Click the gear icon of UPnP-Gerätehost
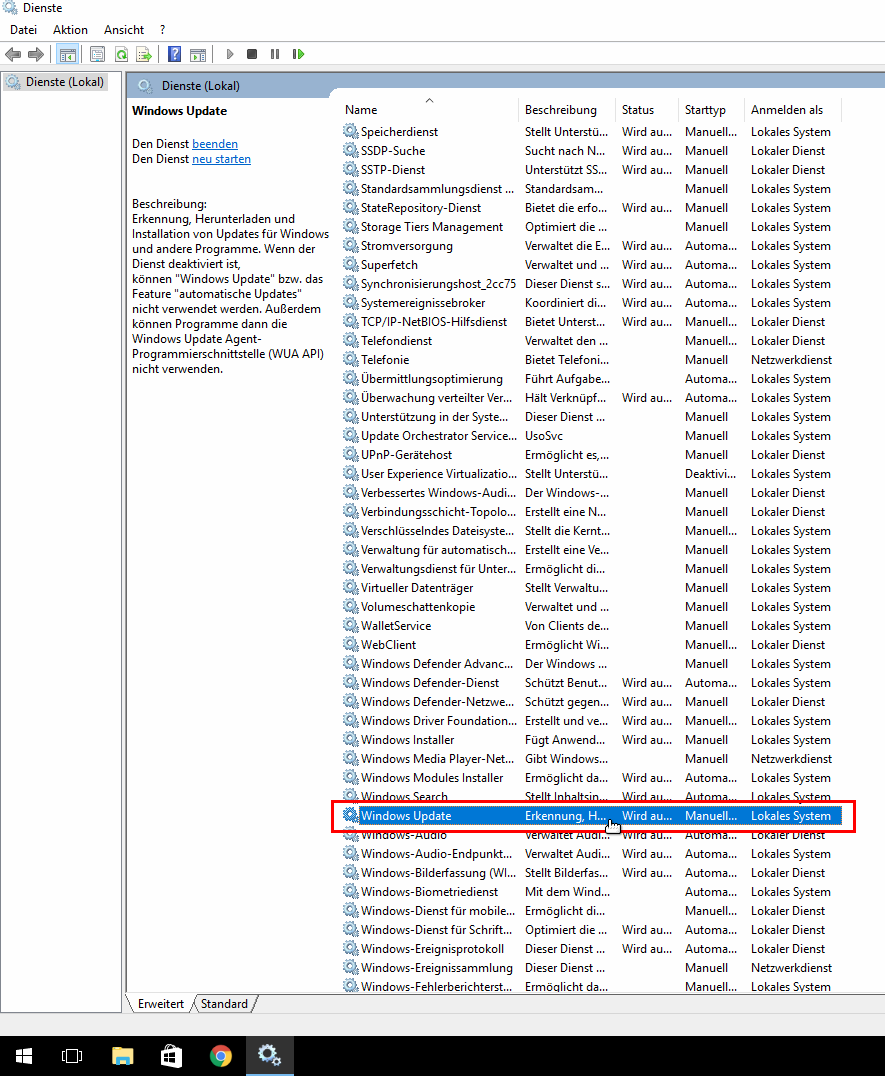Image resolution: width=885 pixels, height=1076 pixels. click(x=351, y=454)
